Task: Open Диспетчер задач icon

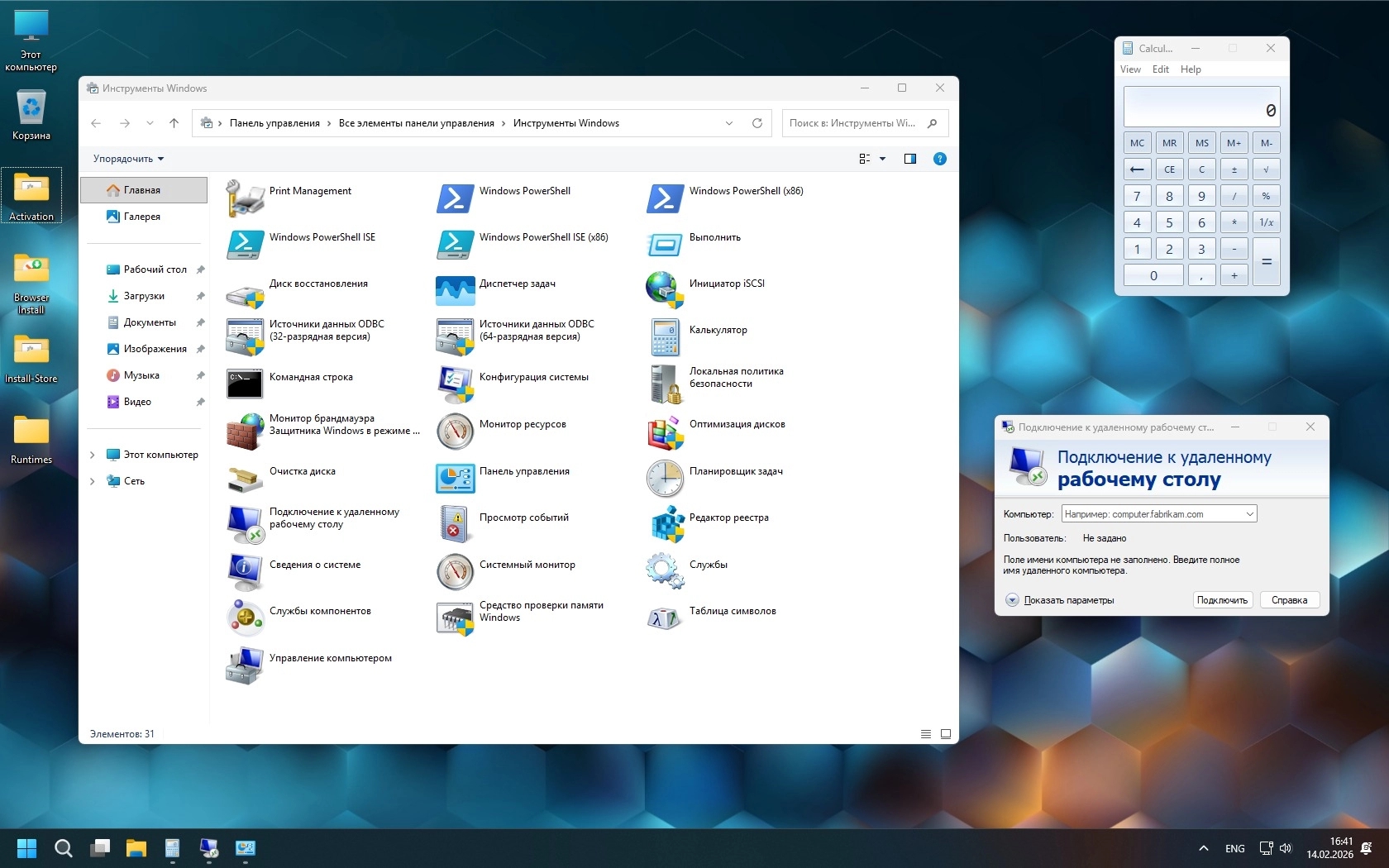Action: click(455, 290)
